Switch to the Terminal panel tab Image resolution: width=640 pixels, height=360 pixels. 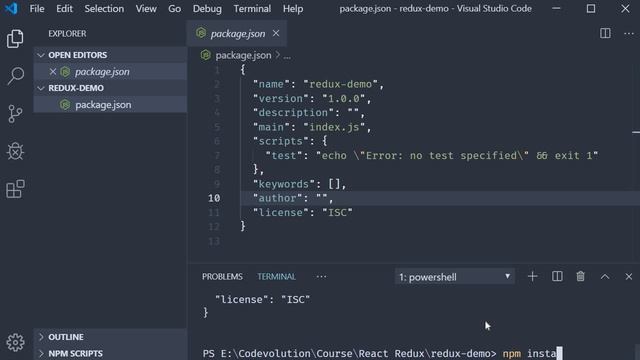click(x=276, y=277)
